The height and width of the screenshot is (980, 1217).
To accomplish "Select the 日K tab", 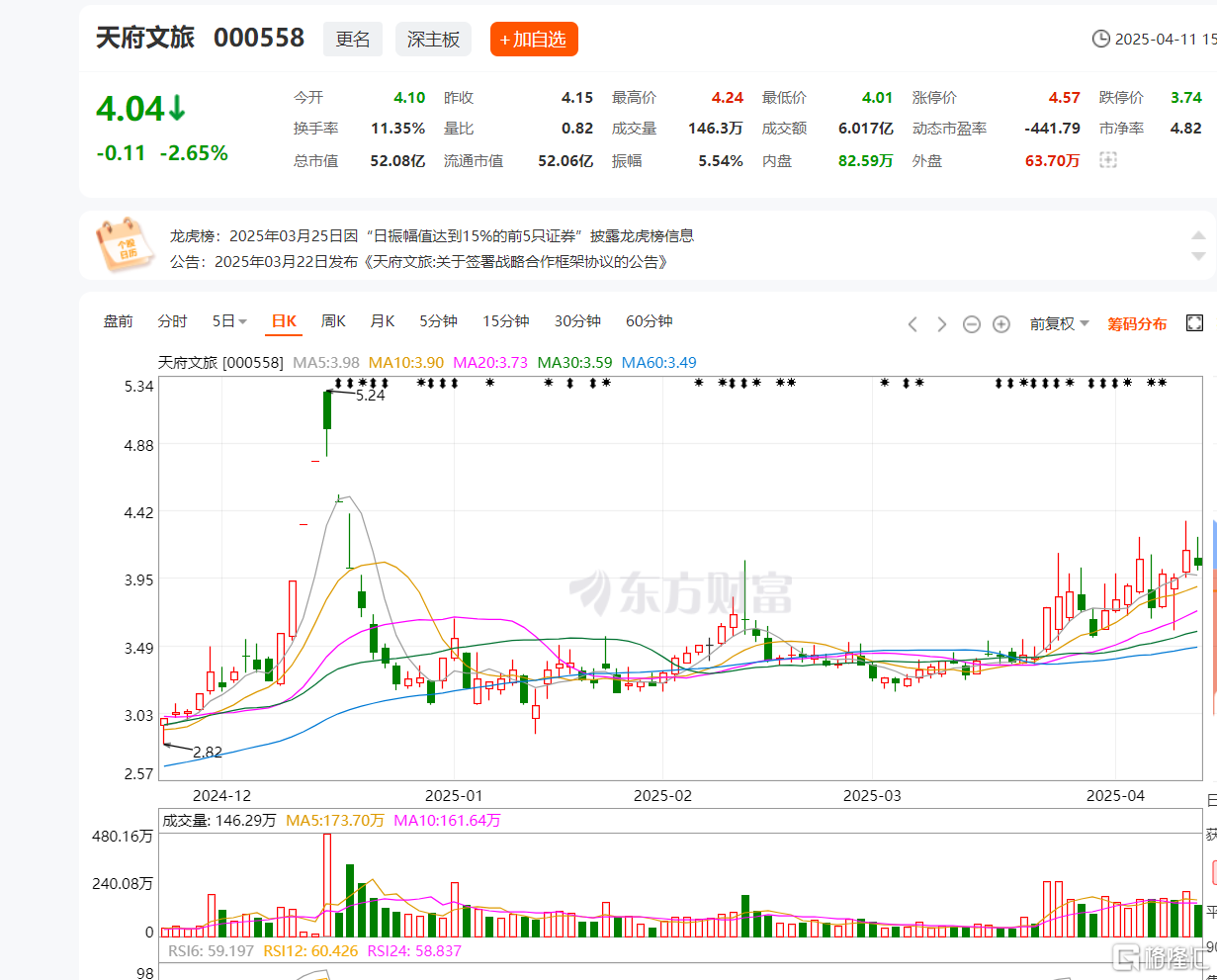I will click(285, 321).
